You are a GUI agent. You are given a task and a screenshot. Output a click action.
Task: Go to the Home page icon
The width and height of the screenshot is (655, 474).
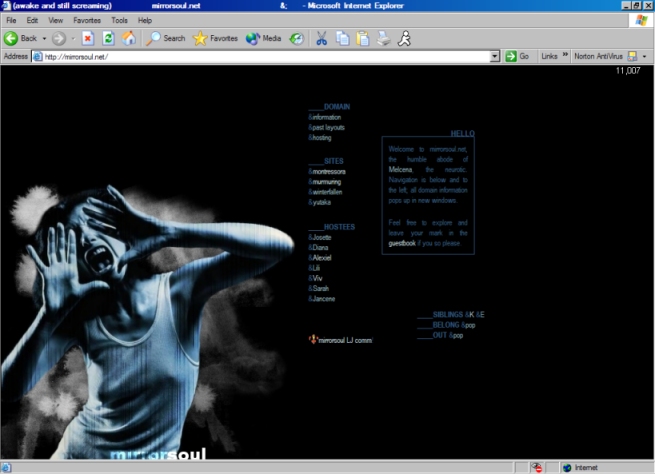pyautogui.click(x=128, y=38)
